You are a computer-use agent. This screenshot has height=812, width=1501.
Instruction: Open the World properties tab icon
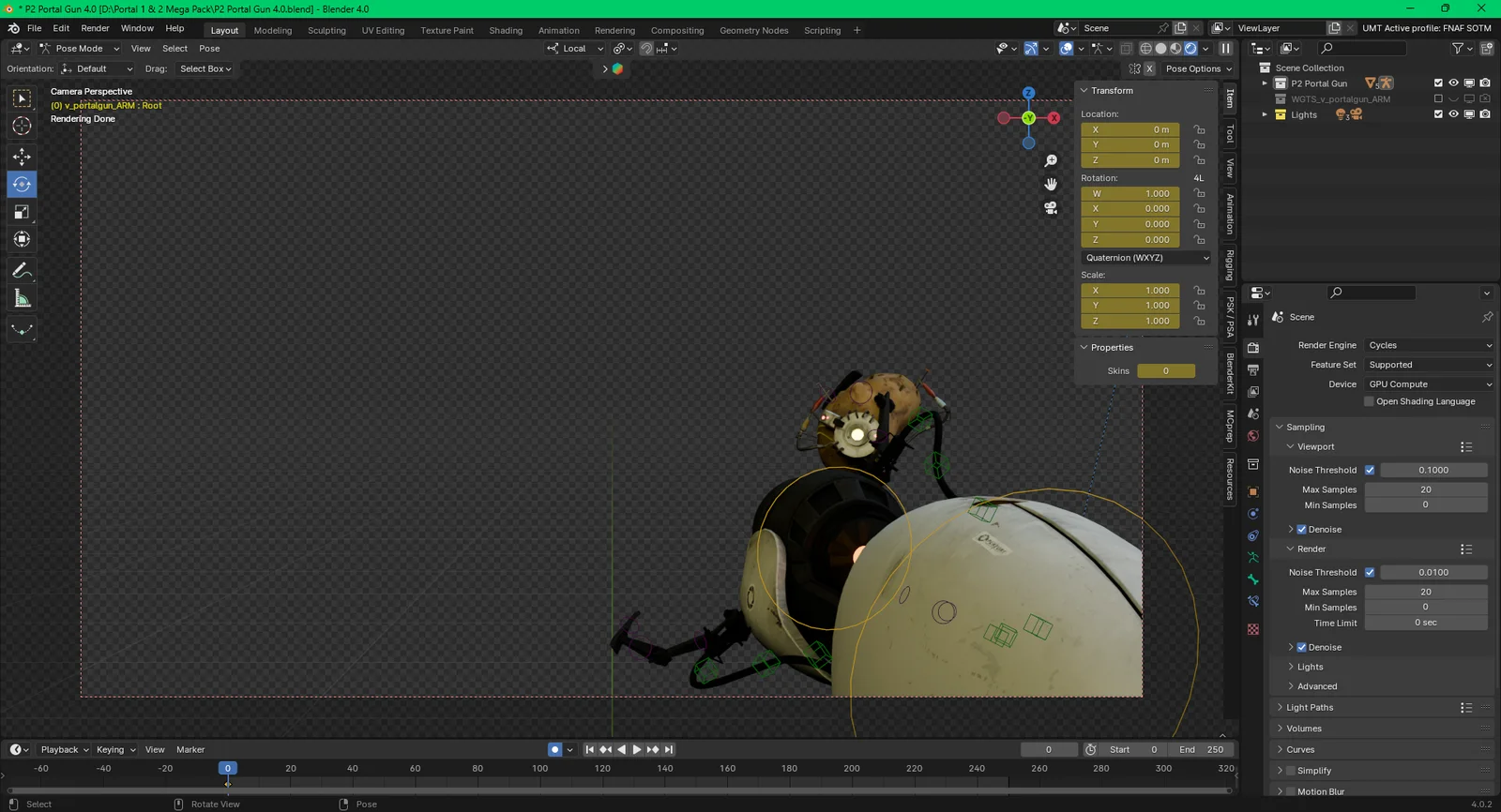click(x=1253, y=436)
